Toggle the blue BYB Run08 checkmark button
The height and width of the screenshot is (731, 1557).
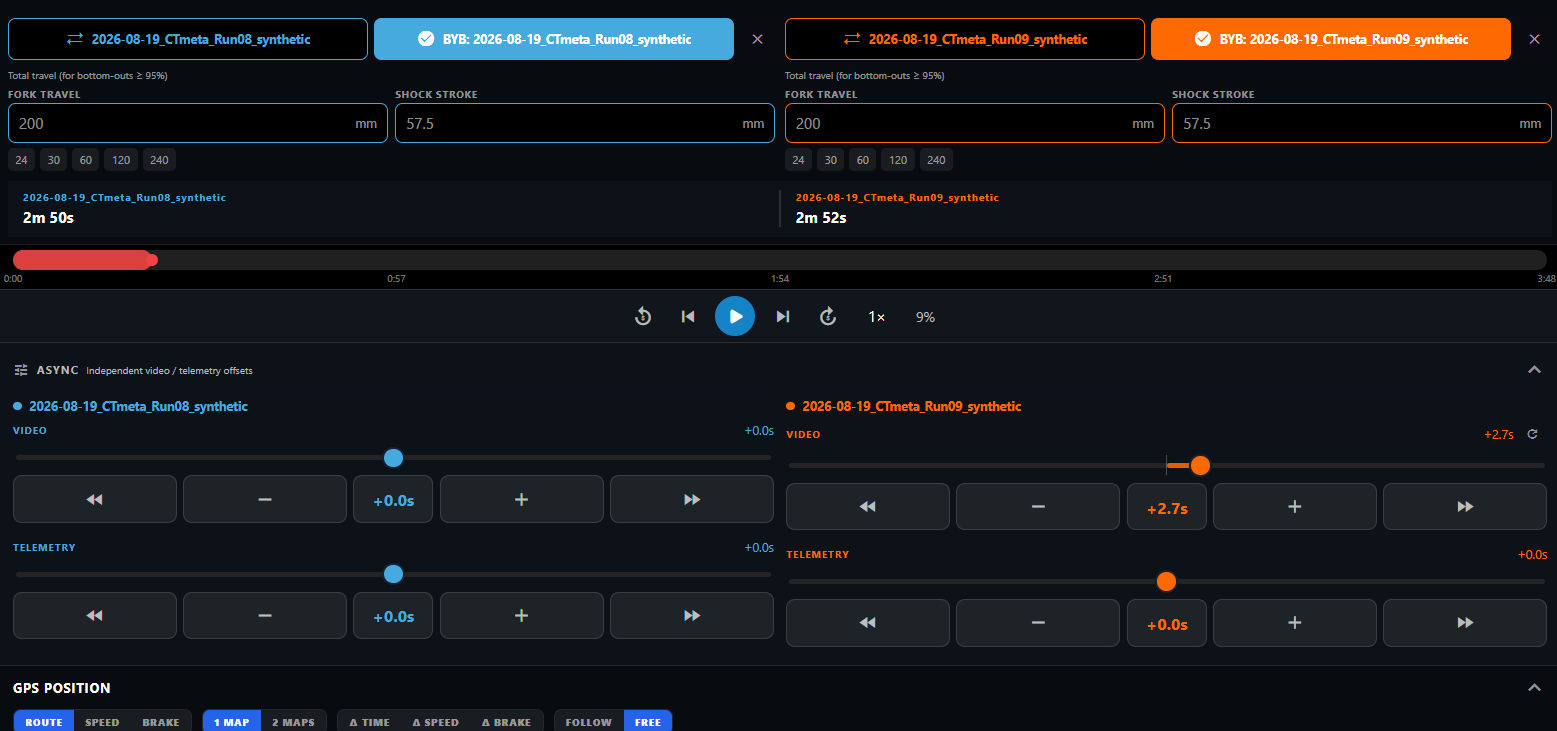(554, 39)
